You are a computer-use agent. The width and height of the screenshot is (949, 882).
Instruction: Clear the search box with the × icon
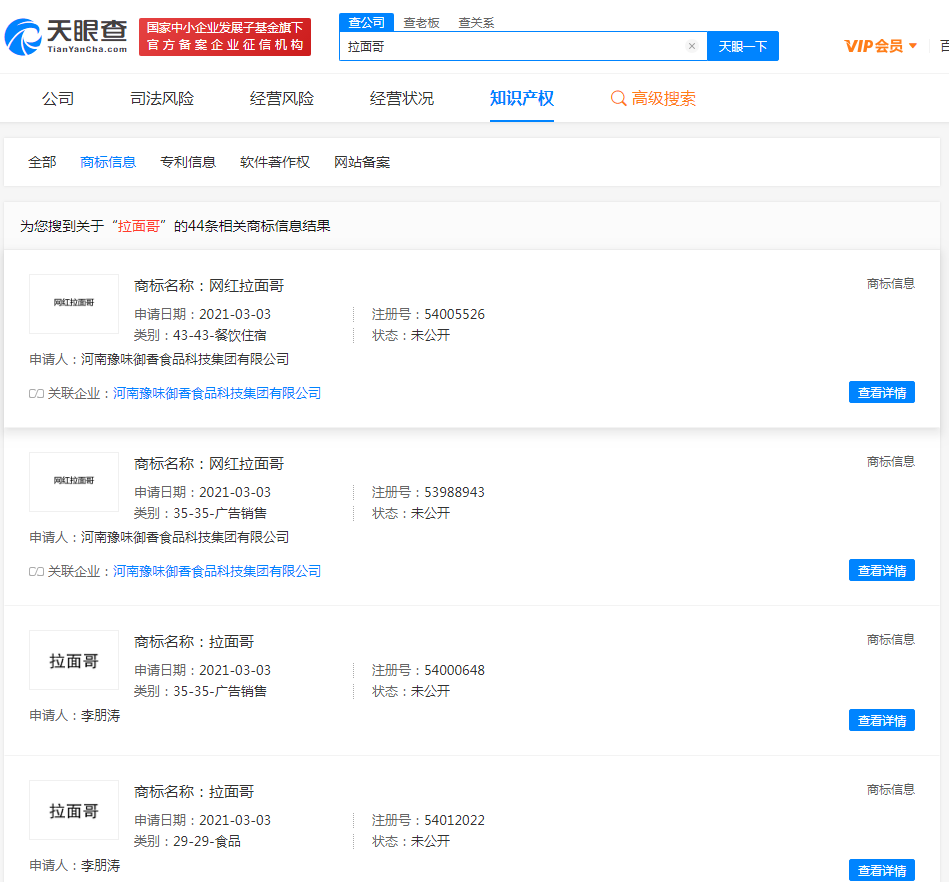[x=691, y=46]
